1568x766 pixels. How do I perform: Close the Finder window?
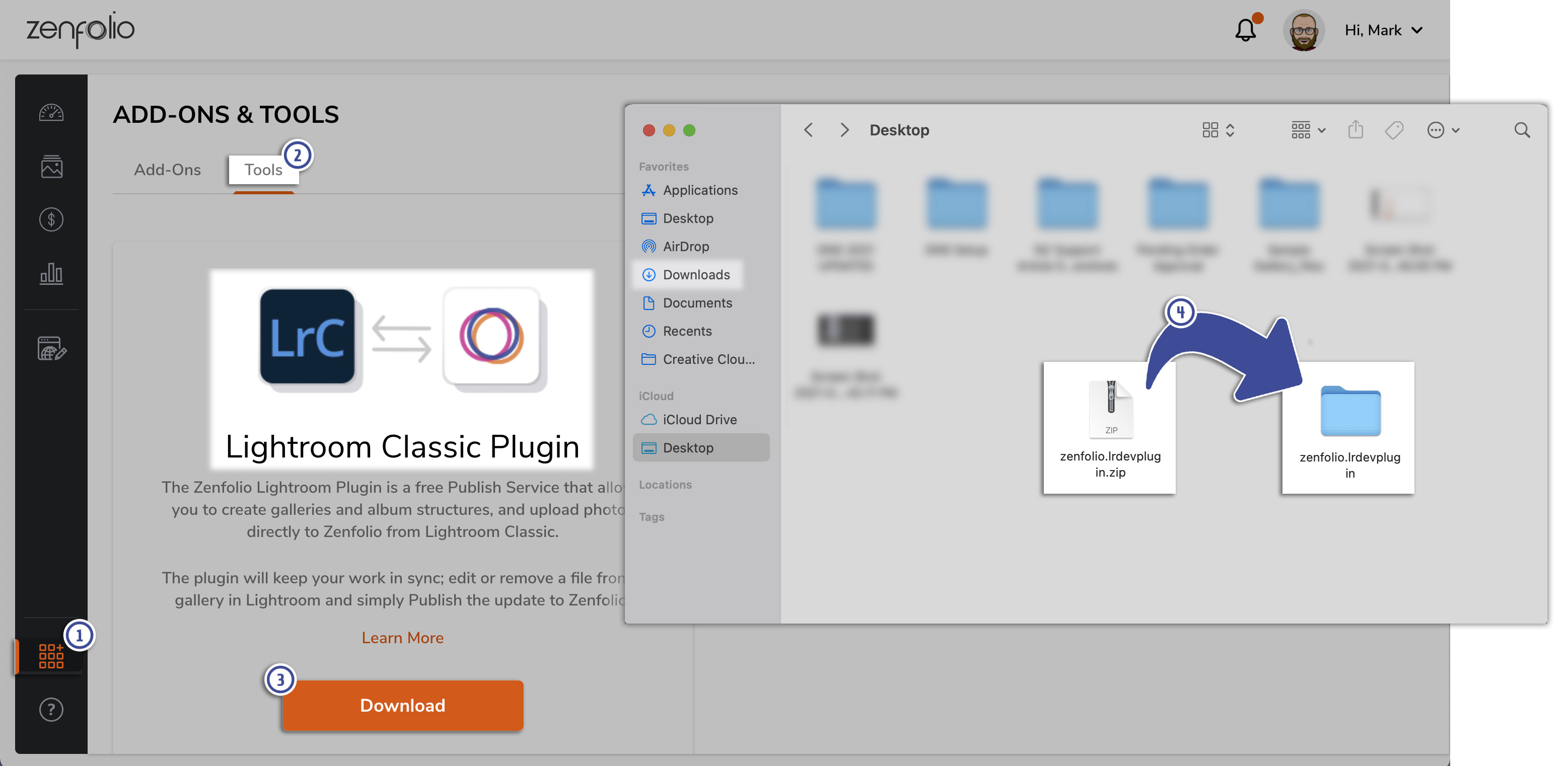pos(648,129)
